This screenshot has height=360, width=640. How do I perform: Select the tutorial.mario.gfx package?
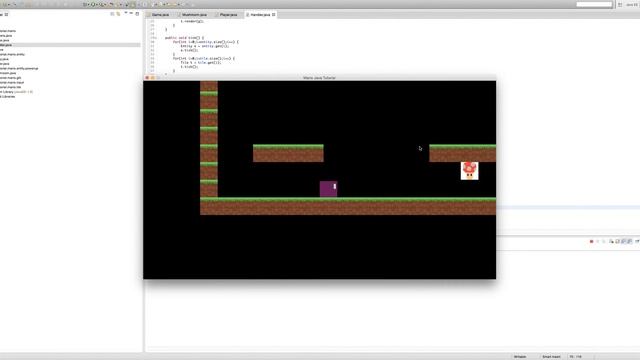[x=11, y=78]
